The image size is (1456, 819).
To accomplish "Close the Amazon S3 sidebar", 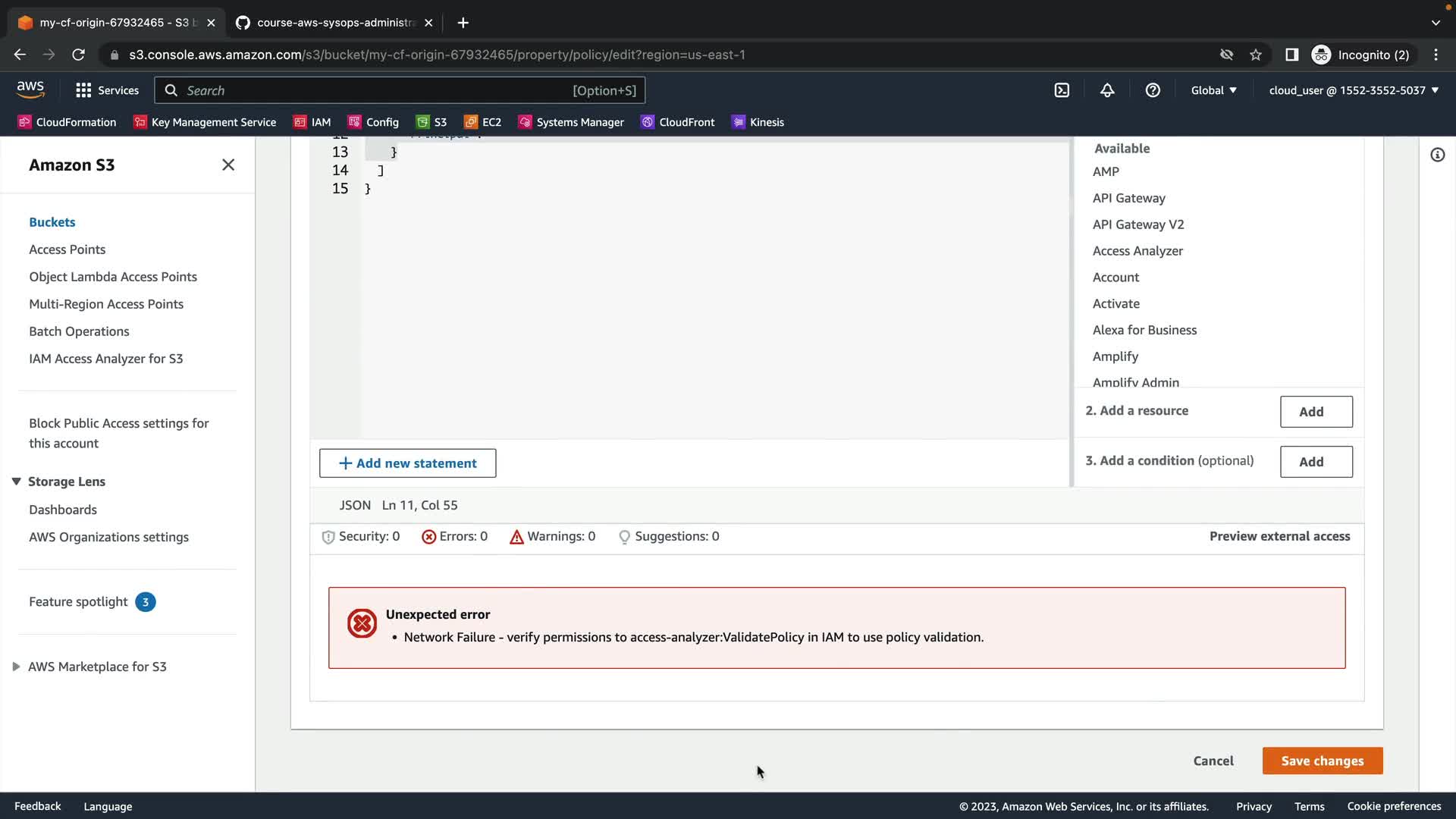I will [228, 165].
